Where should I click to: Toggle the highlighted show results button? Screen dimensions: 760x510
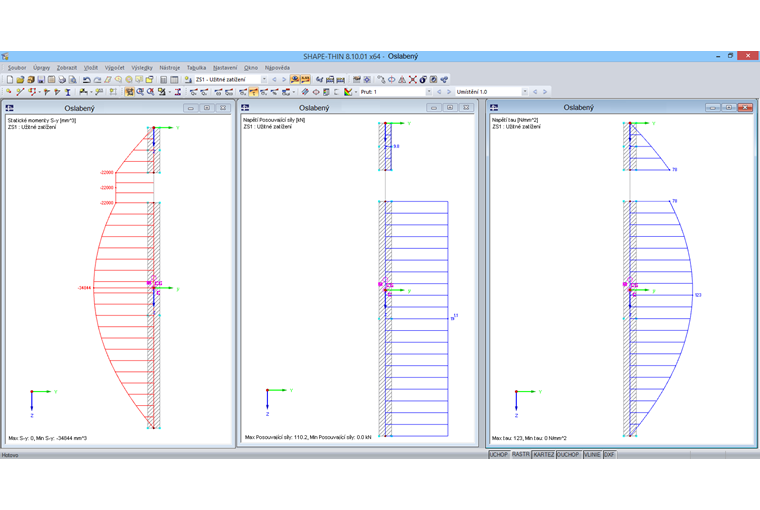(295, 80)
